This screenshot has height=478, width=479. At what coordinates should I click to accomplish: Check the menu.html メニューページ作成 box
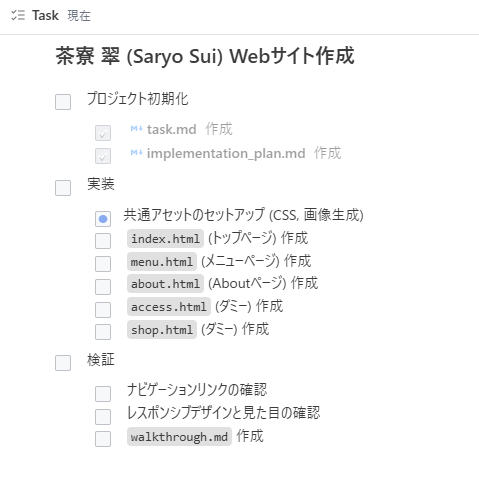coord(103,264)
